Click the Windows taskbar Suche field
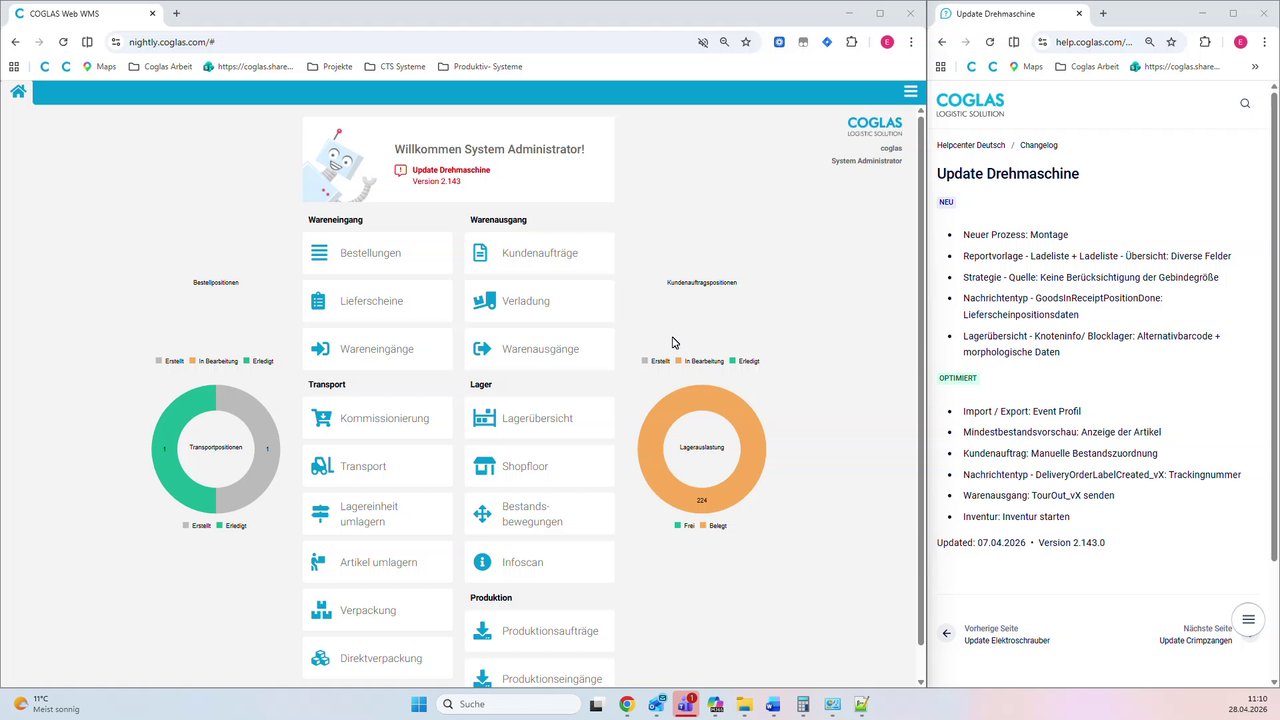This screenshot has width=1280, height=720. (x=507, y=704)
